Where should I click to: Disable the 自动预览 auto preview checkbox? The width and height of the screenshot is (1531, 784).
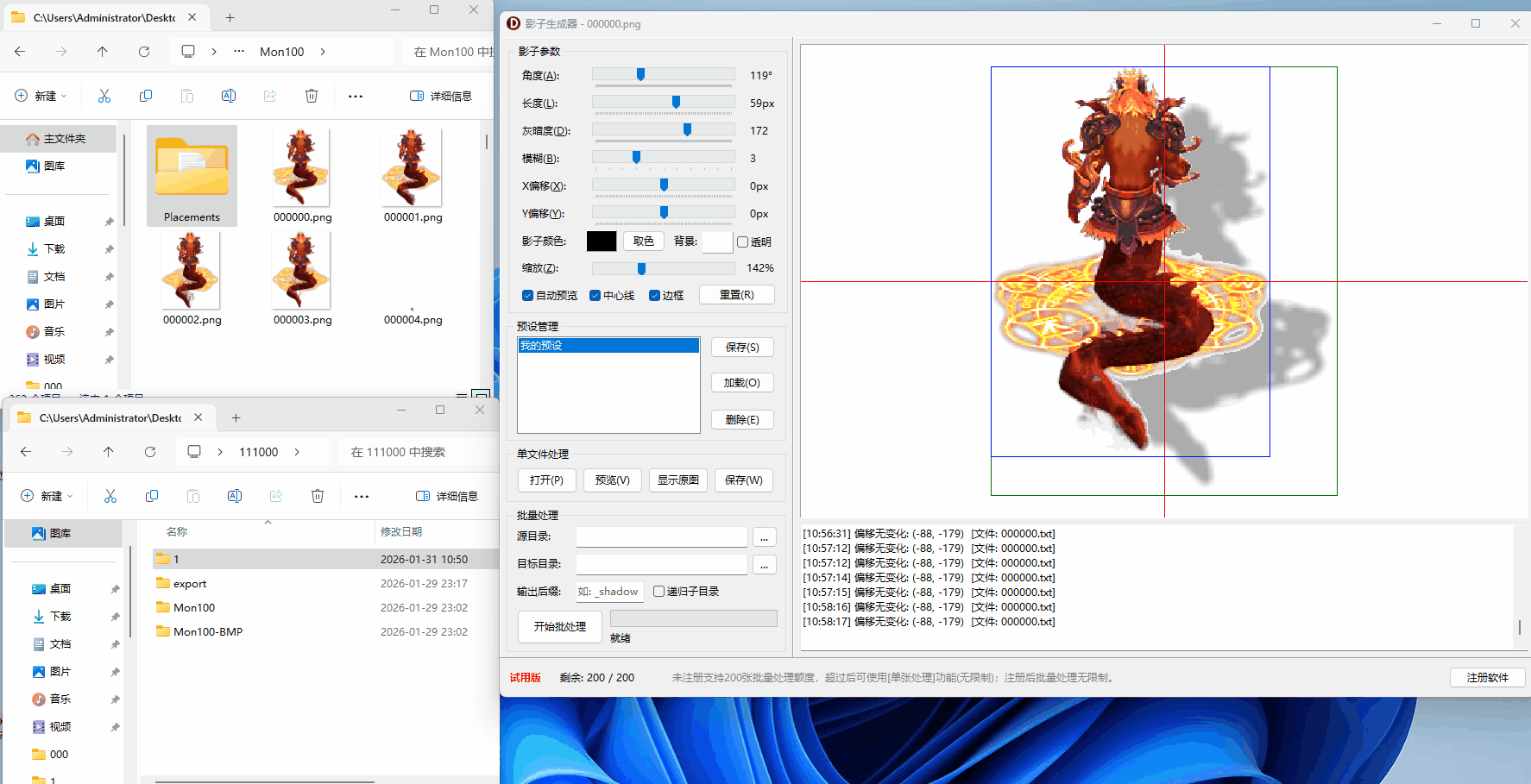(x=528, y=296)
